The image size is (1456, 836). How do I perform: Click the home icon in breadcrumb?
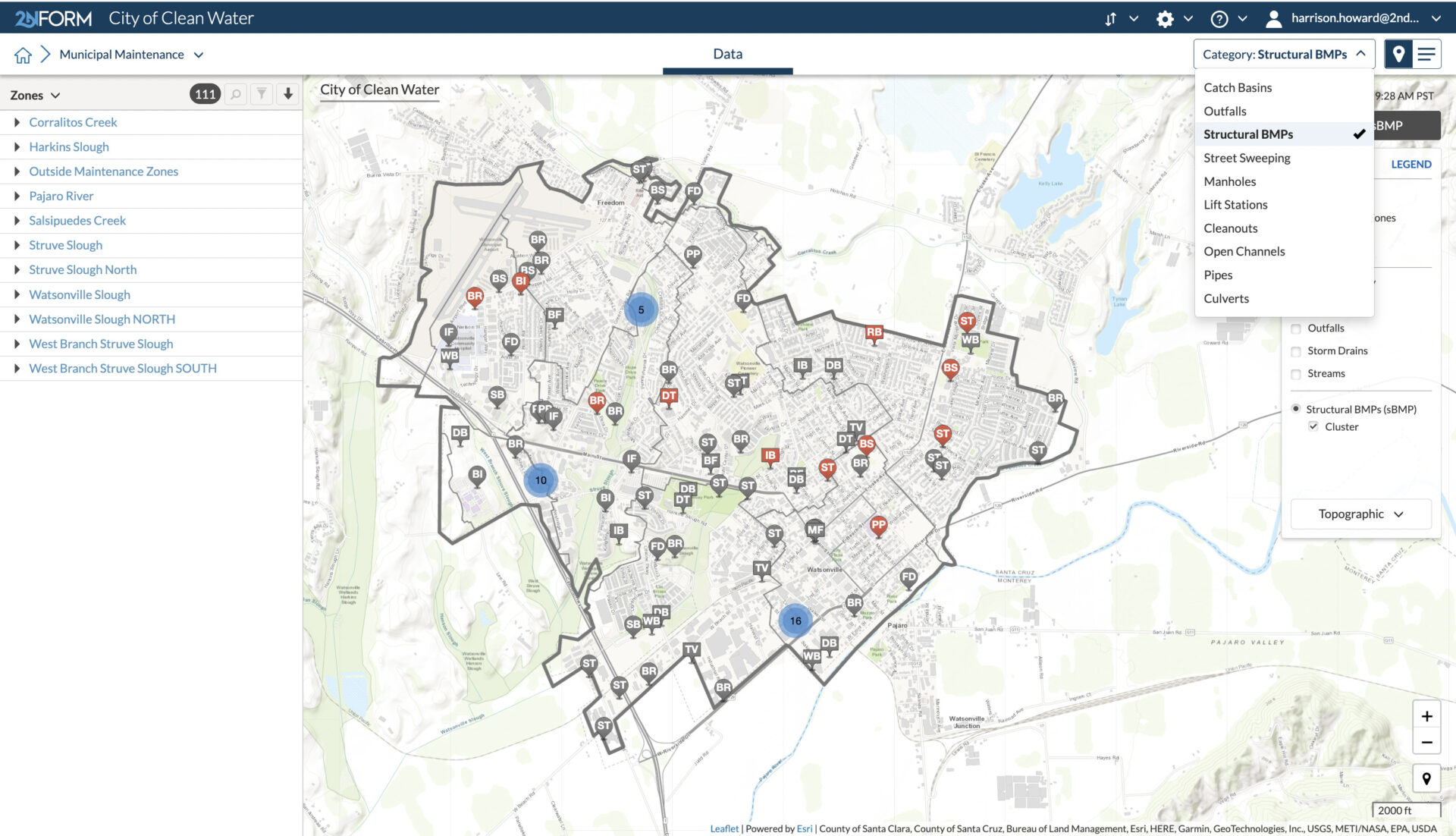pos(22,54)
